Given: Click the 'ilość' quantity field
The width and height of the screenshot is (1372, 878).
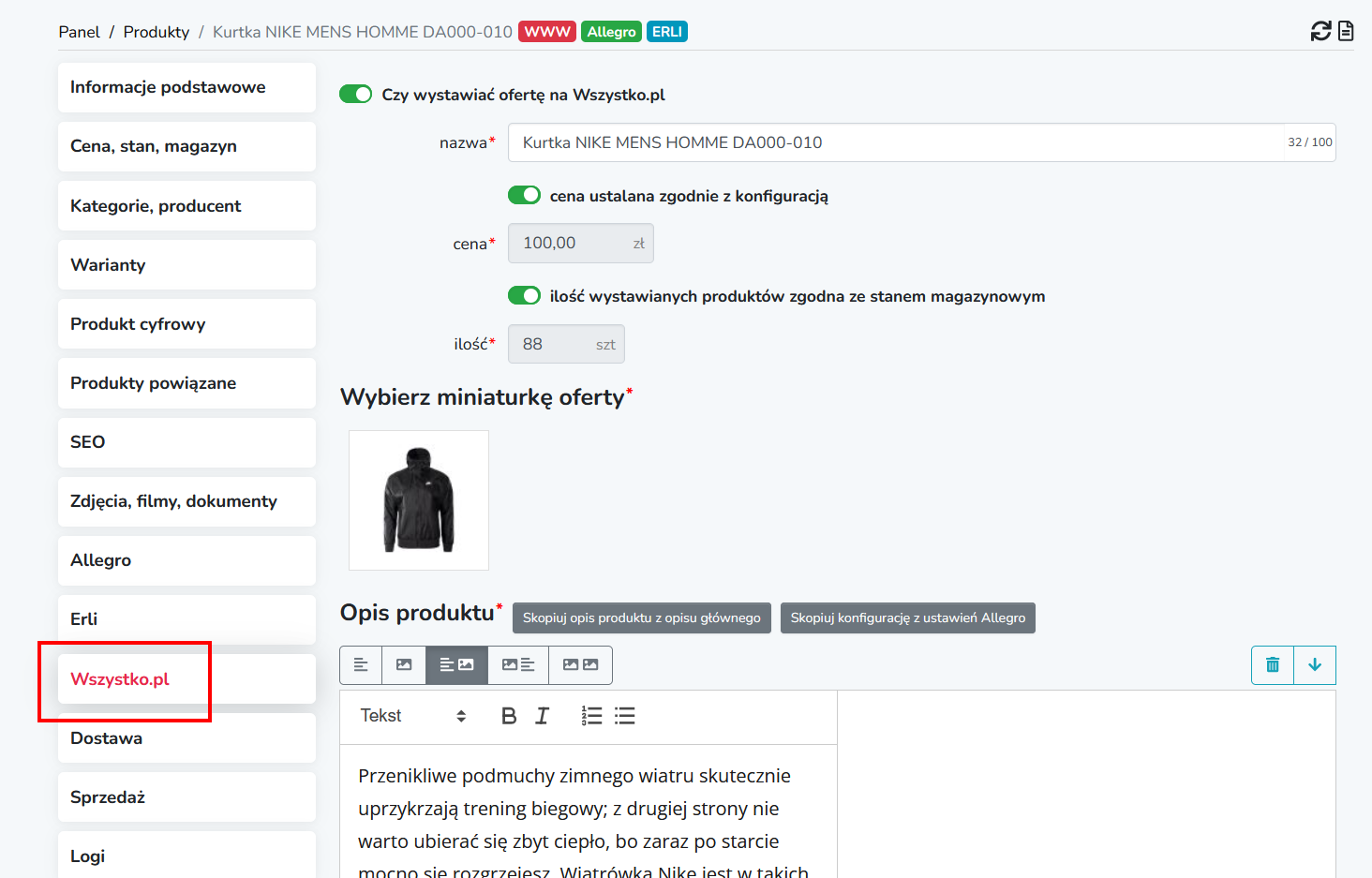Looking at the screenshot, I should 566,344.
